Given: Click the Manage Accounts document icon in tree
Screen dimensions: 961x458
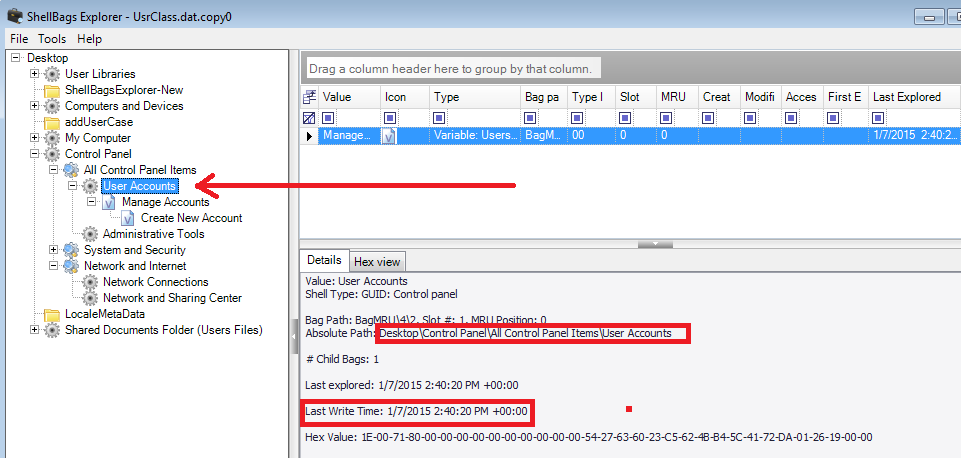Looking at the screenshot, I should pos(110,202).
